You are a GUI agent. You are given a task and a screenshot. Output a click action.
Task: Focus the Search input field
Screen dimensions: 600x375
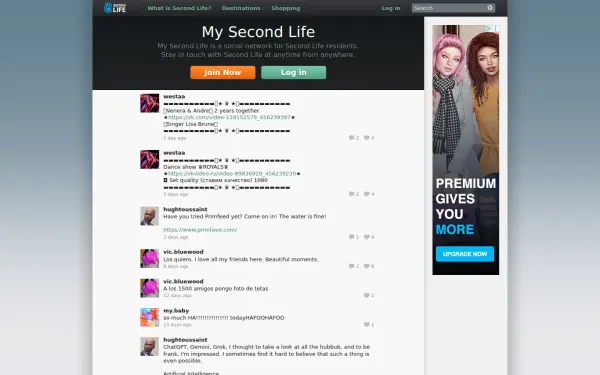tap(449, 8)
